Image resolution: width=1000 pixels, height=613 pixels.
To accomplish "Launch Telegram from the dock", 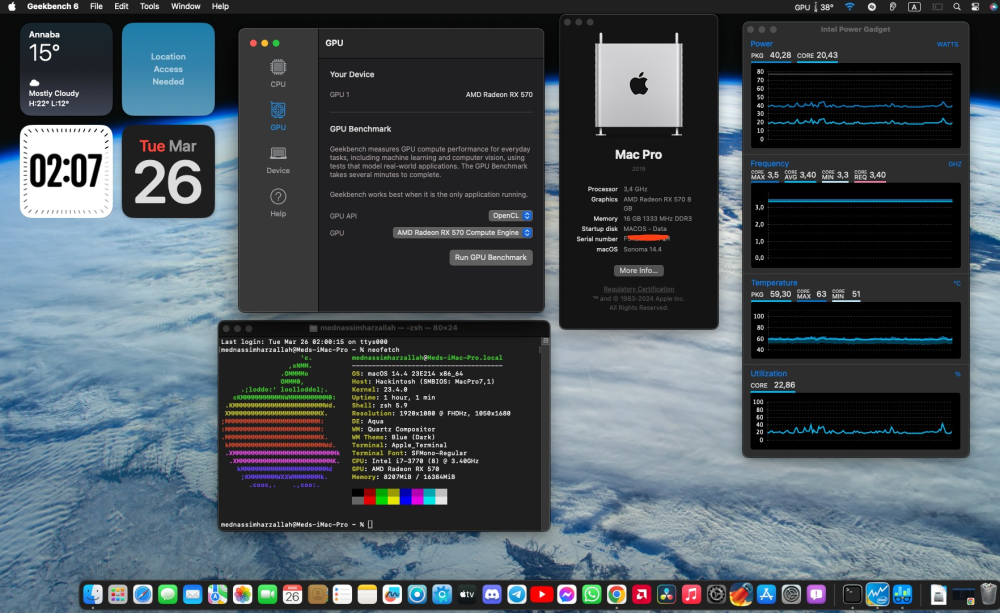I will (517, 595).
